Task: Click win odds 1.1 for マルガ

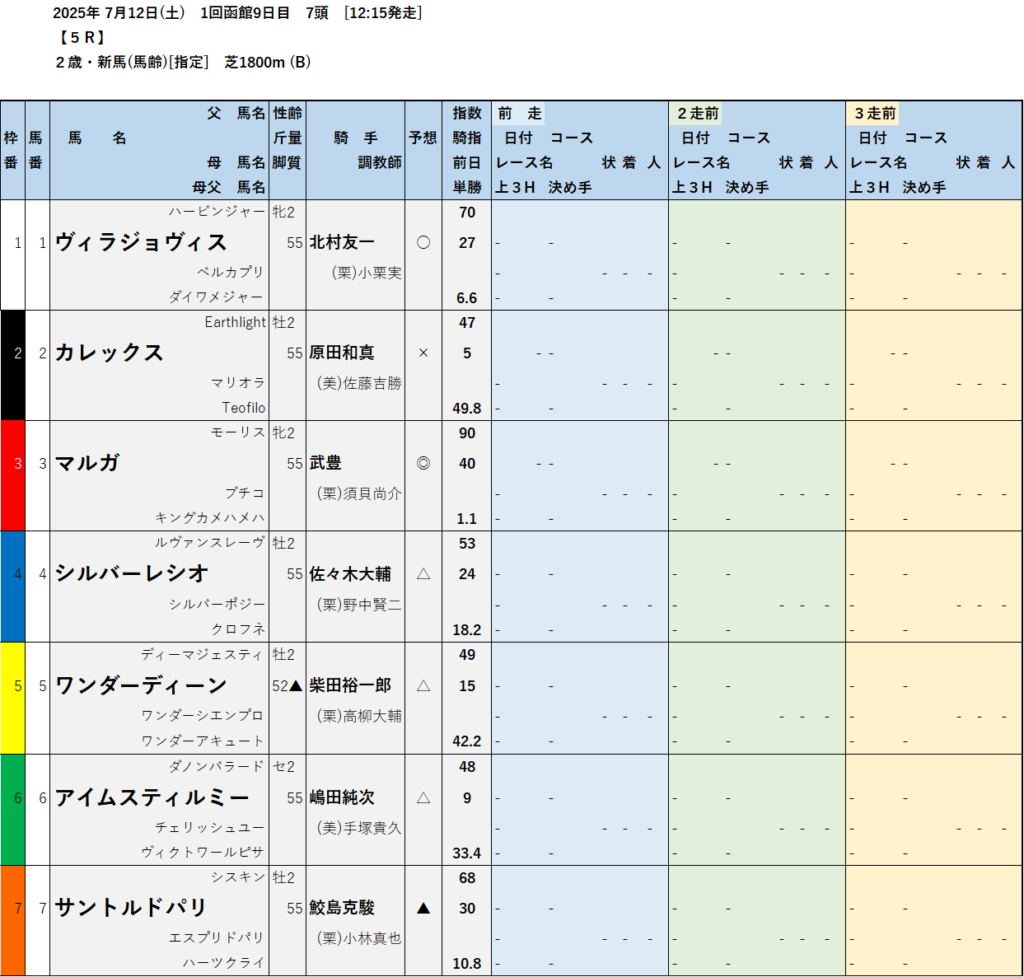Action: [466, 519]
